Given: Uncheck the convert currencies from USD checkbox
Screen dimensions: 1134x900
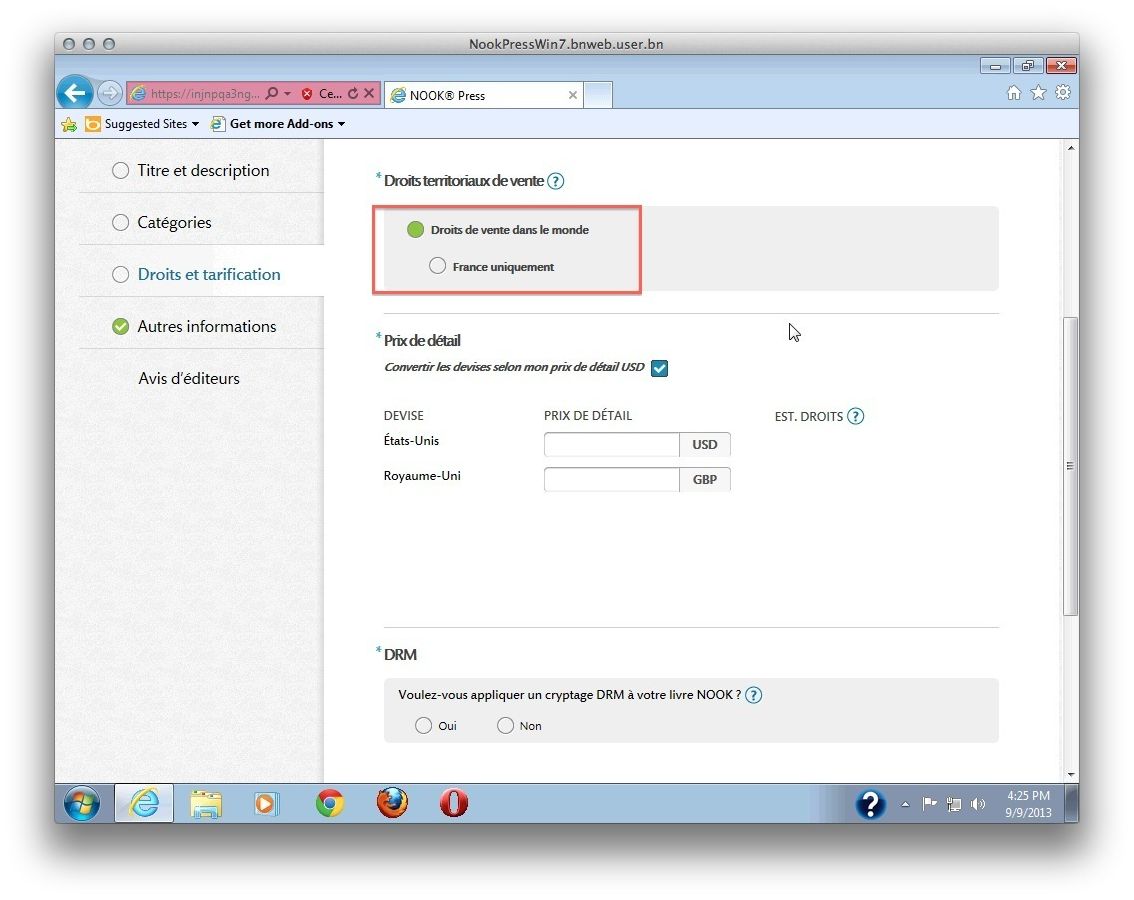Looking at the screenshot, I should (659, 368).
